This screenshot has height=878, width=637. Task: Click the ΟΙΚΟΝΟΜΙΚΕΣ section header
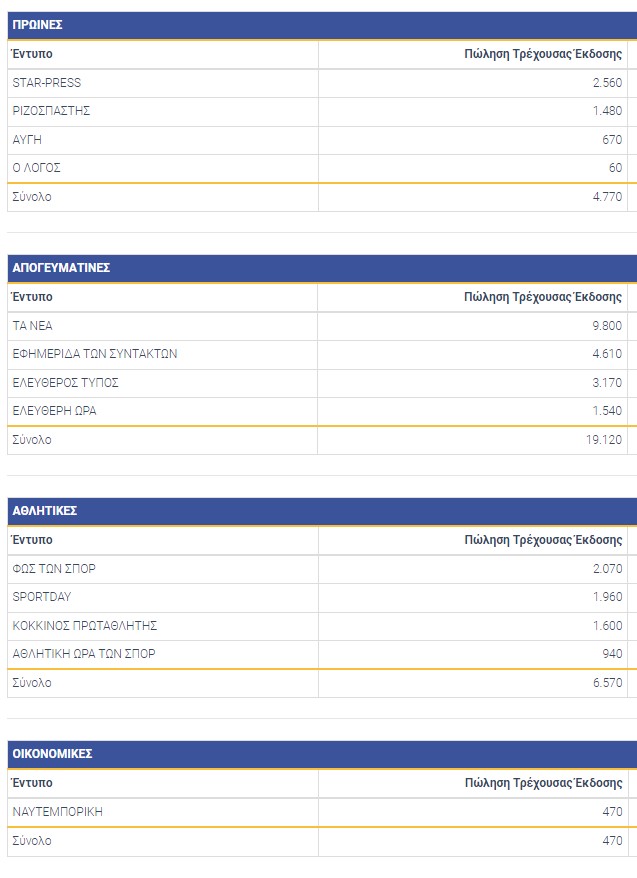(x=52, y=754)
